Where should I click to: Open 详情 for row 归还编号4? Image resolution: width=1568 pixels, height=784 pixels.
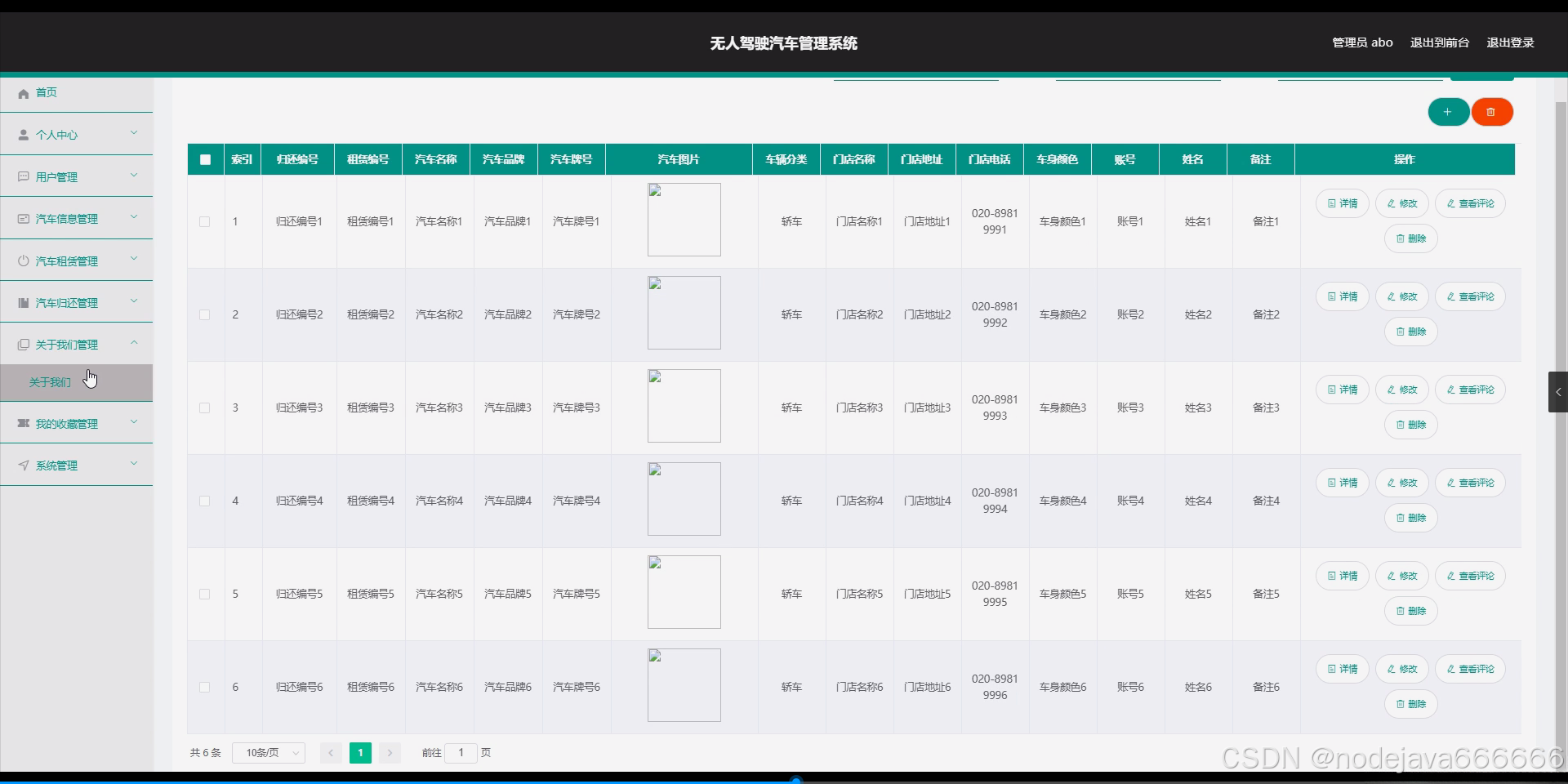[x=1343, y=483]
